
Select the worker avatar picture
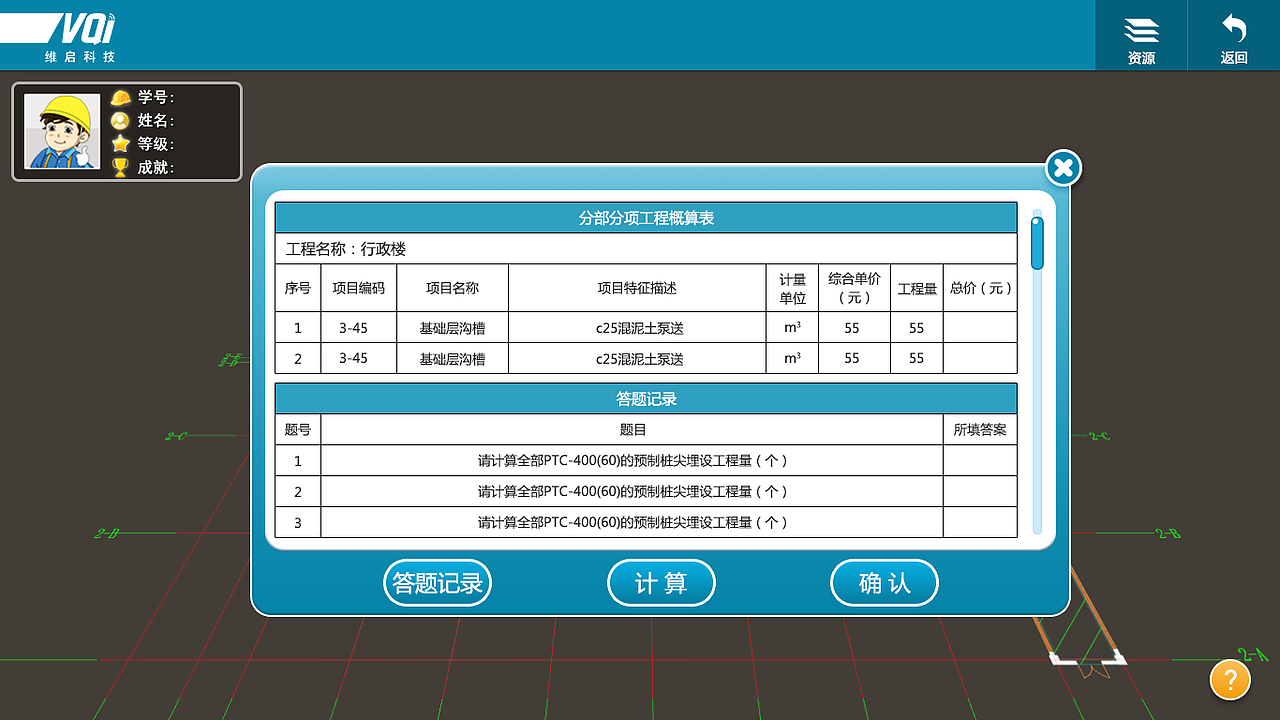coord(62,131)
